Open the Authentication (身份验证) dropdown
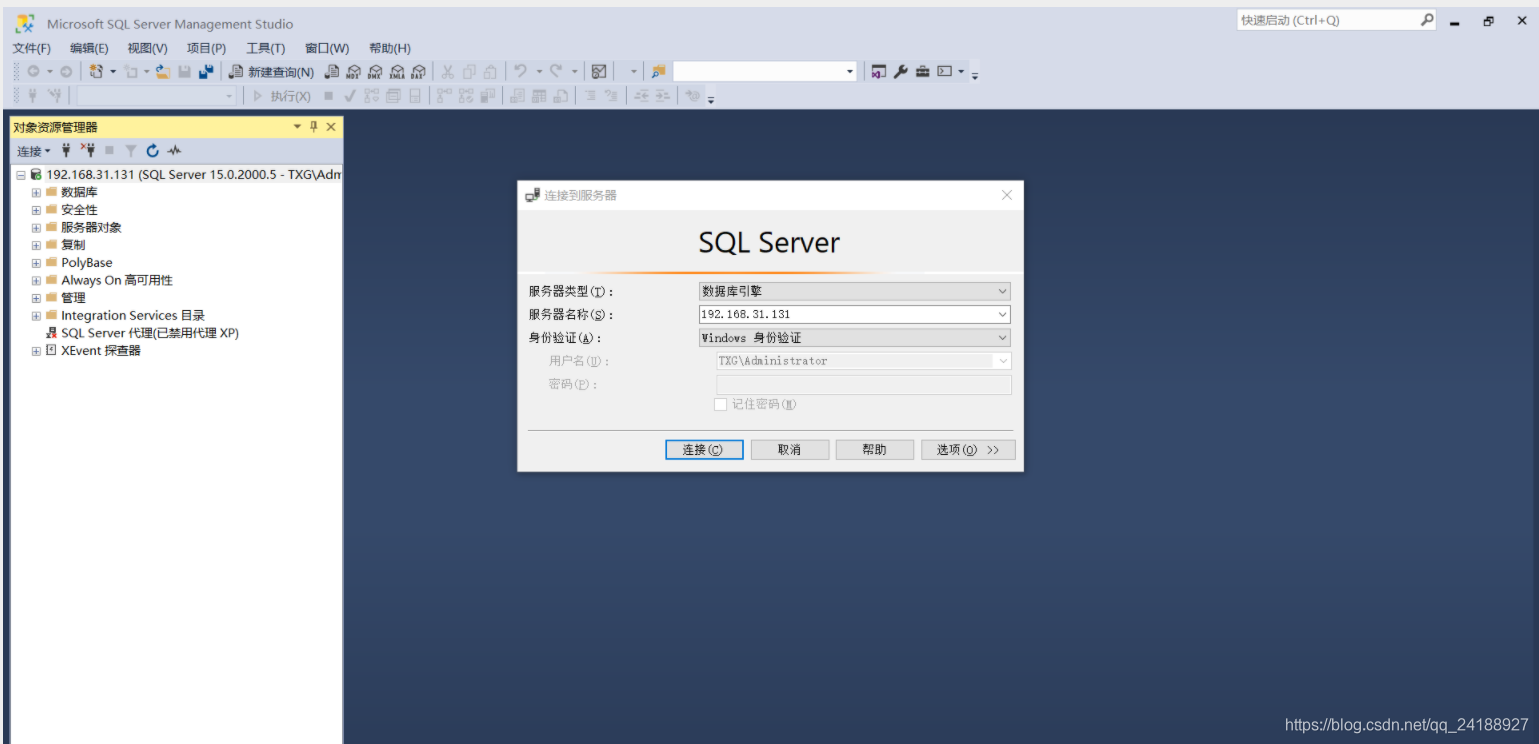Viewport: 1539px width, 744px height. pyautogui.click(x=1002, y=338)
